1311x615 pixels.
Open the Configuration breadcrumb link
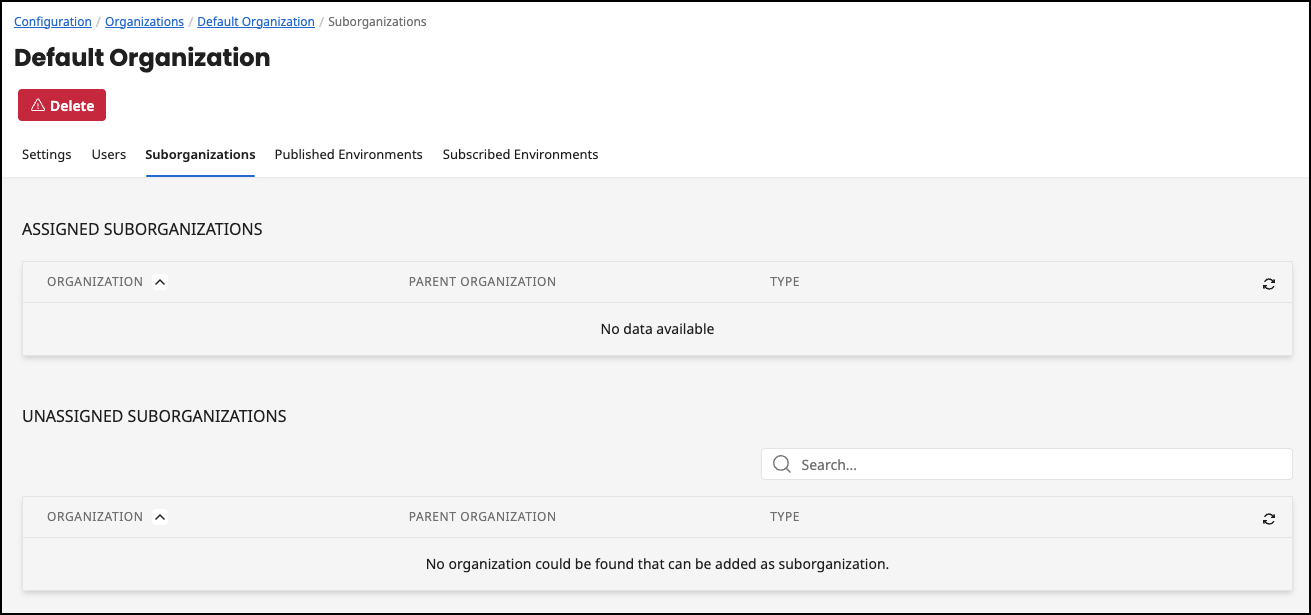52,21
